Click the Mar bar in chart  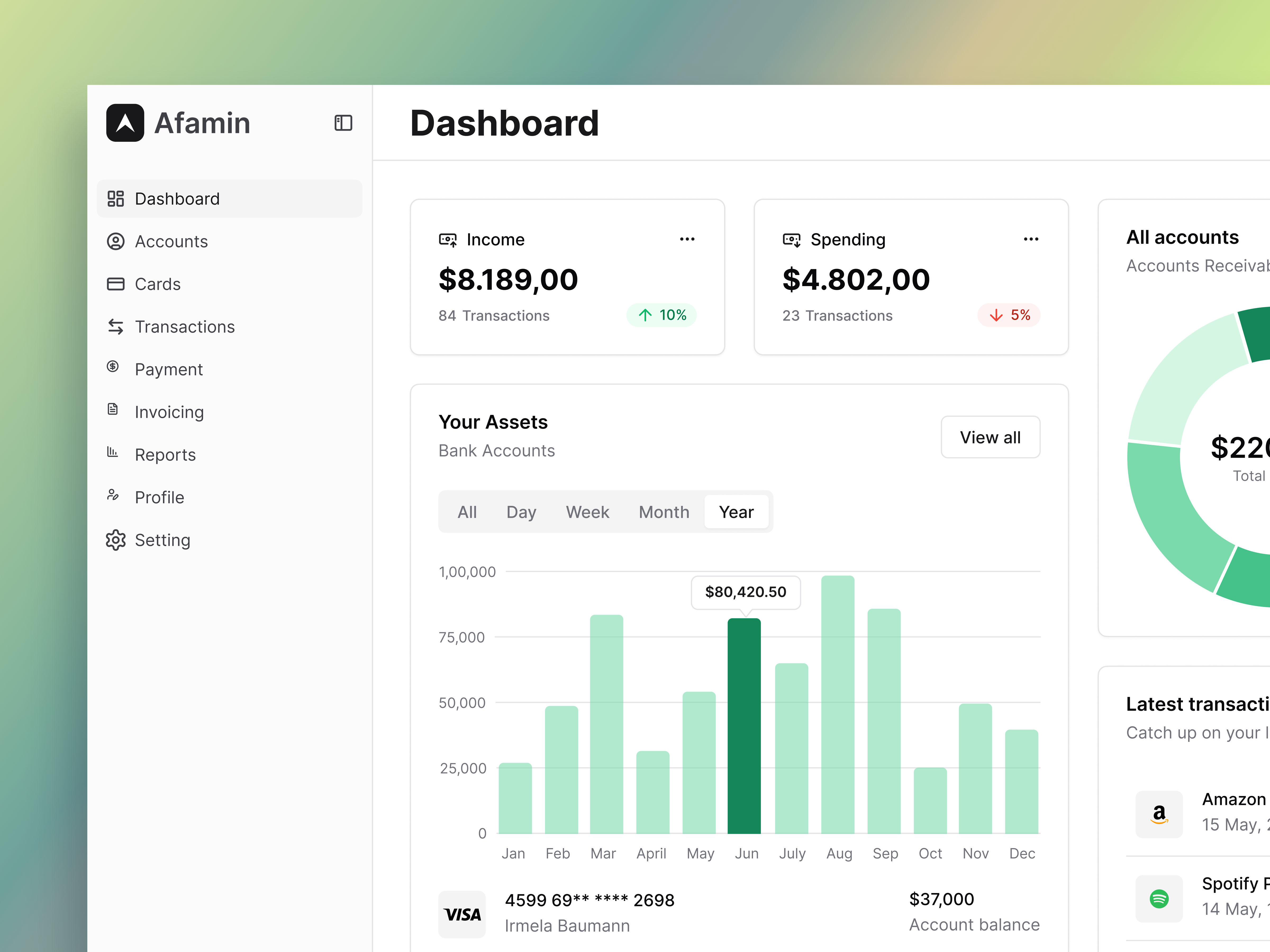(606, 724)
